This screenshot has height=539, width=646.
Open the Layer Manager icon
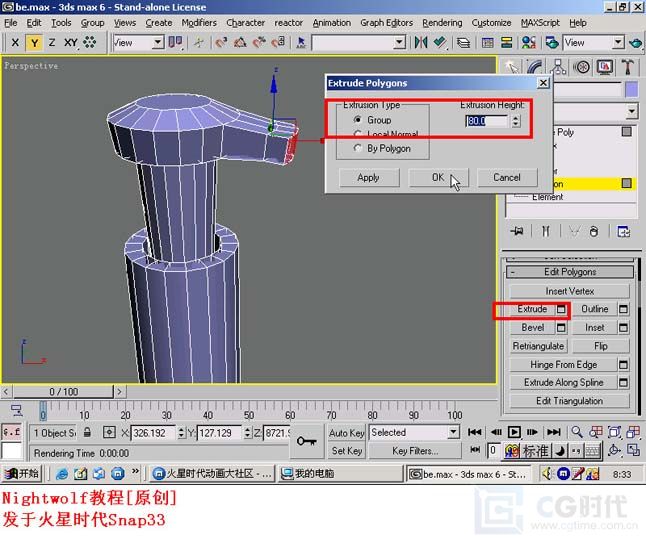click(463, 42)
